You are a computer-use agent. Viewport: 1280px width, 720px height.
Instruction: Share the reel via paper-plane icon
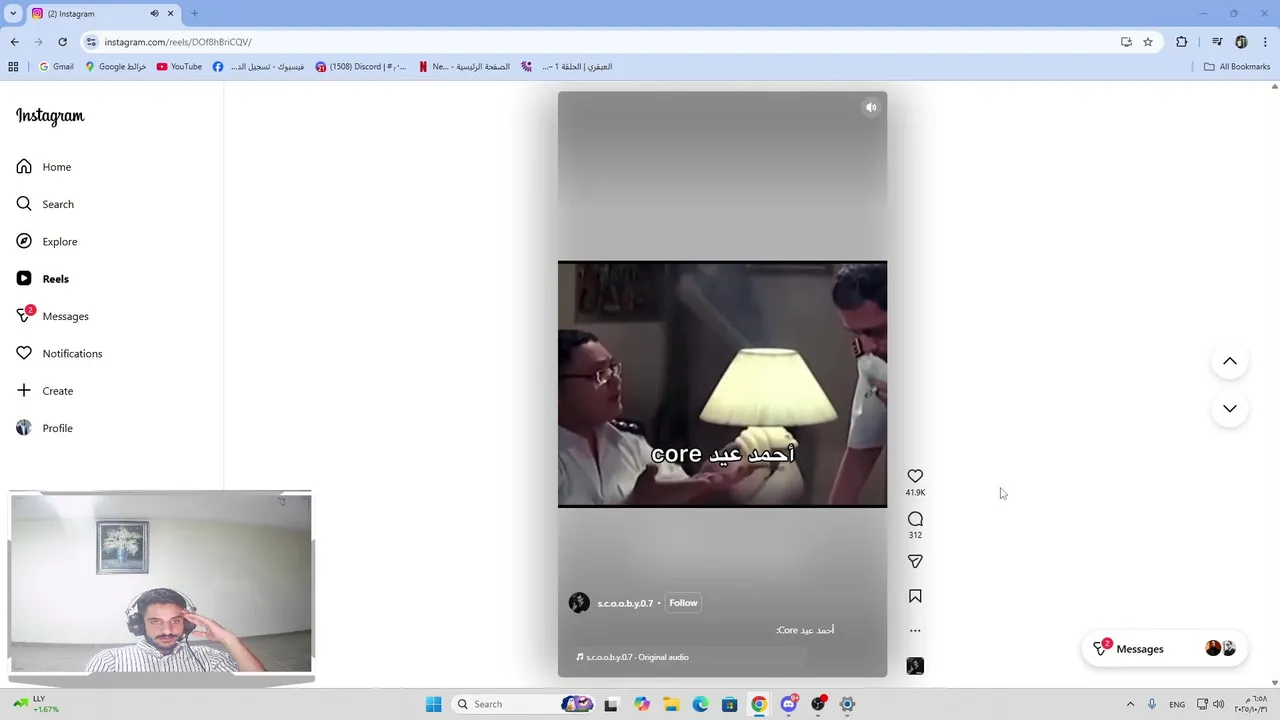click(915, 561)
